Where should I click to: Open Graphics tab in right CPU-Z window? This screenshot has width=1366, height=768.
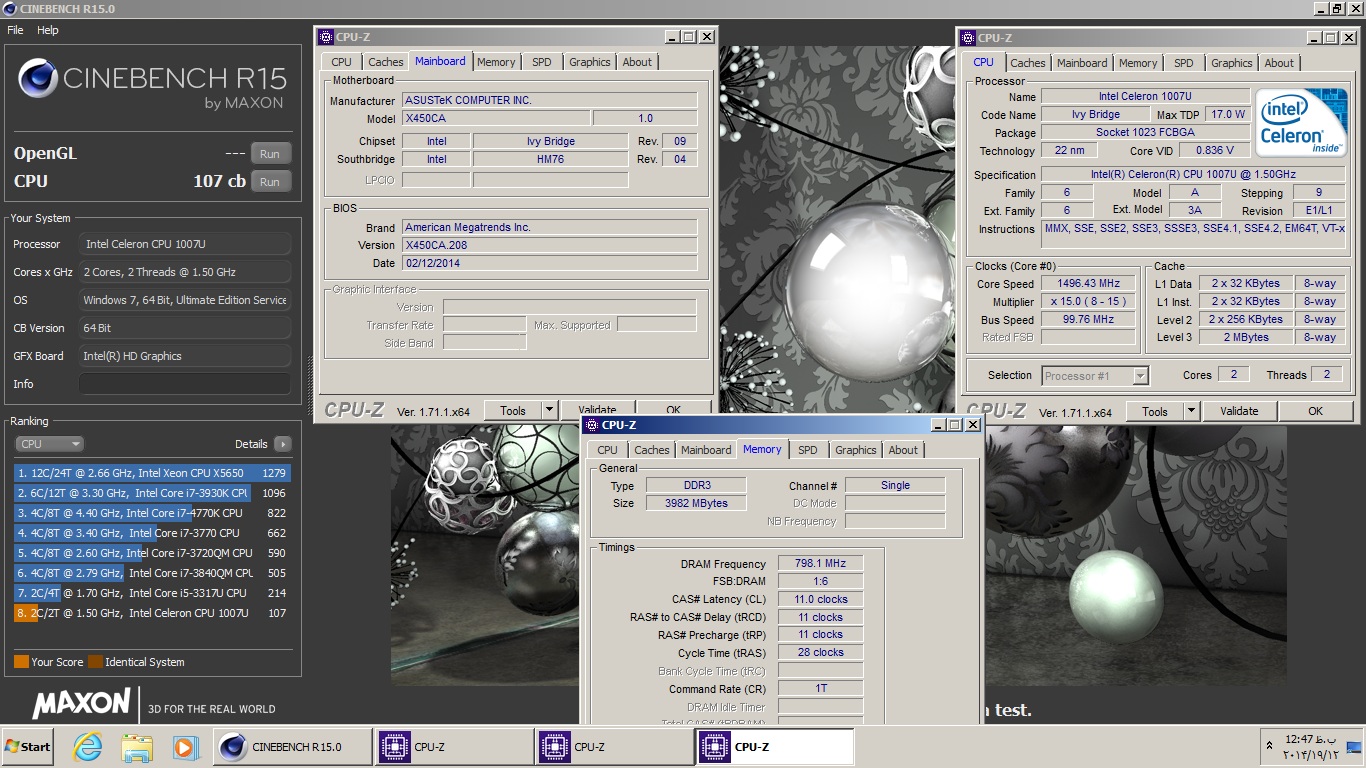click(x=1232, y=63)
